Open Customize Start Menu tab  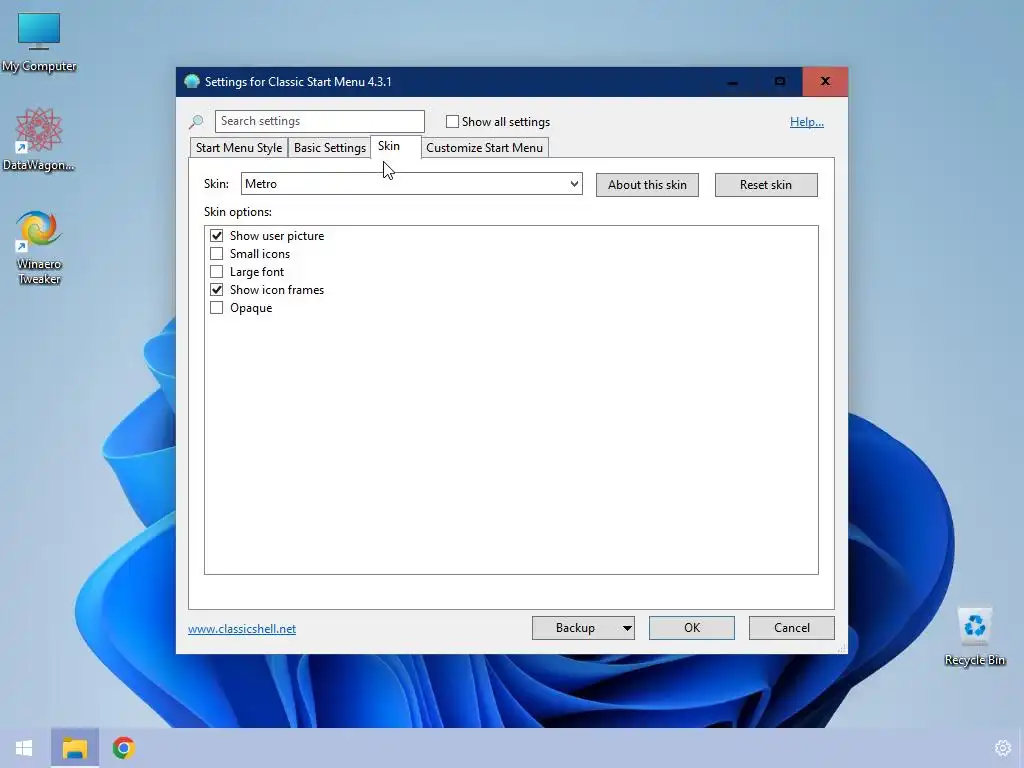[485, 148]
